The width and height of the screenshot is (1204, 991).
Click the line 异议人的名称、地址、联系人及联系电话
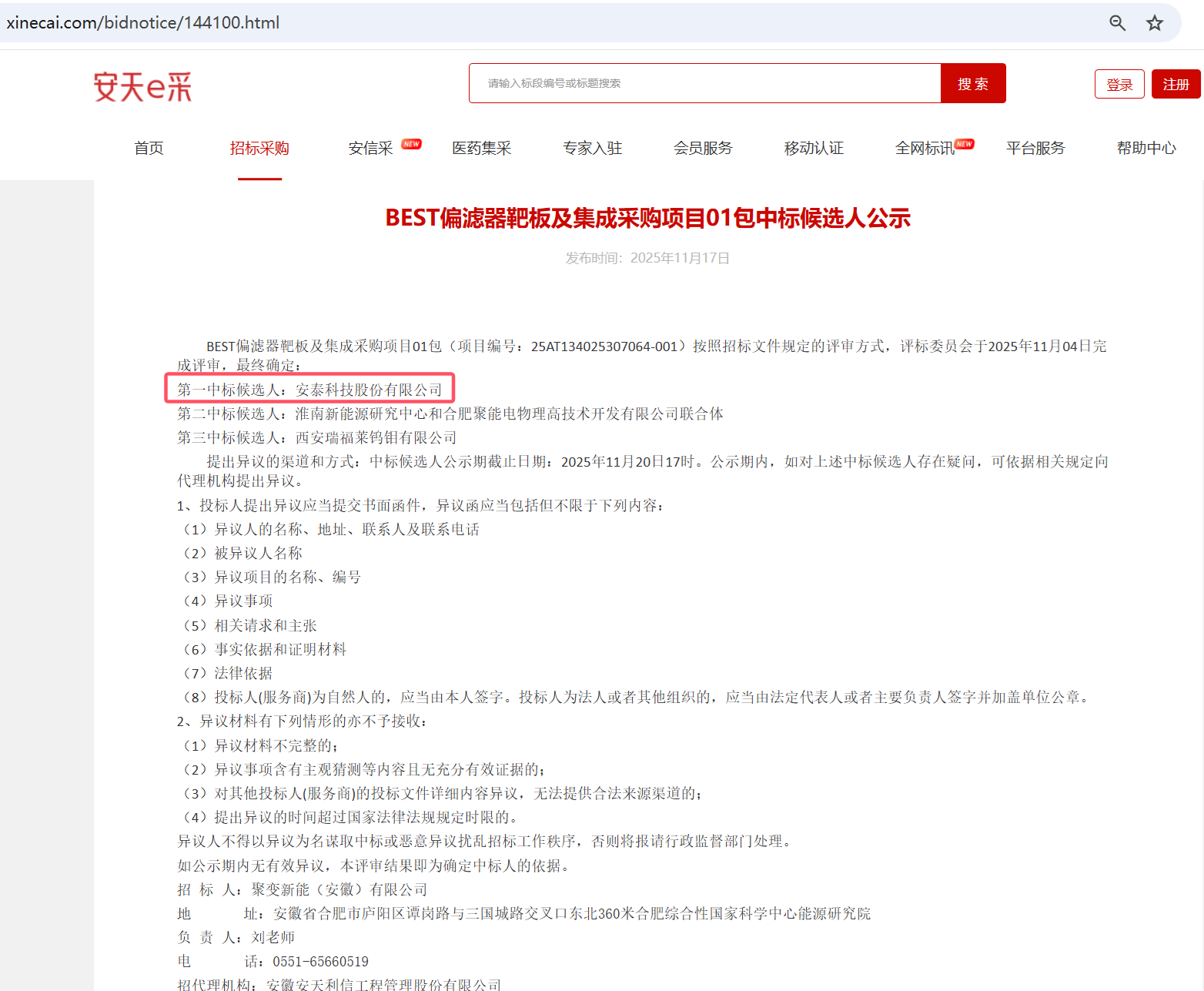point(331,529)
